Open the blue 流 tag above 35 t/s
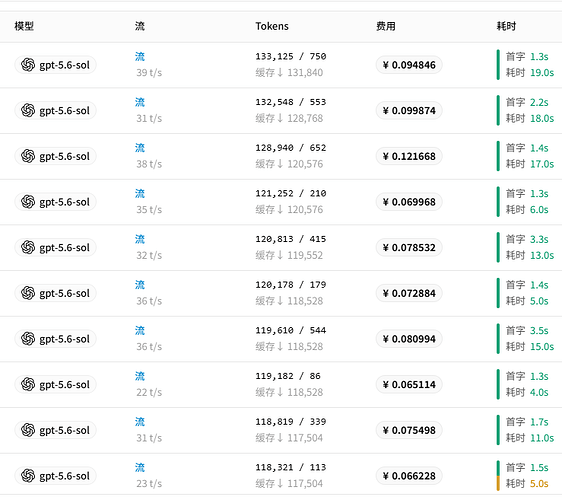 [x=140, y=194]
